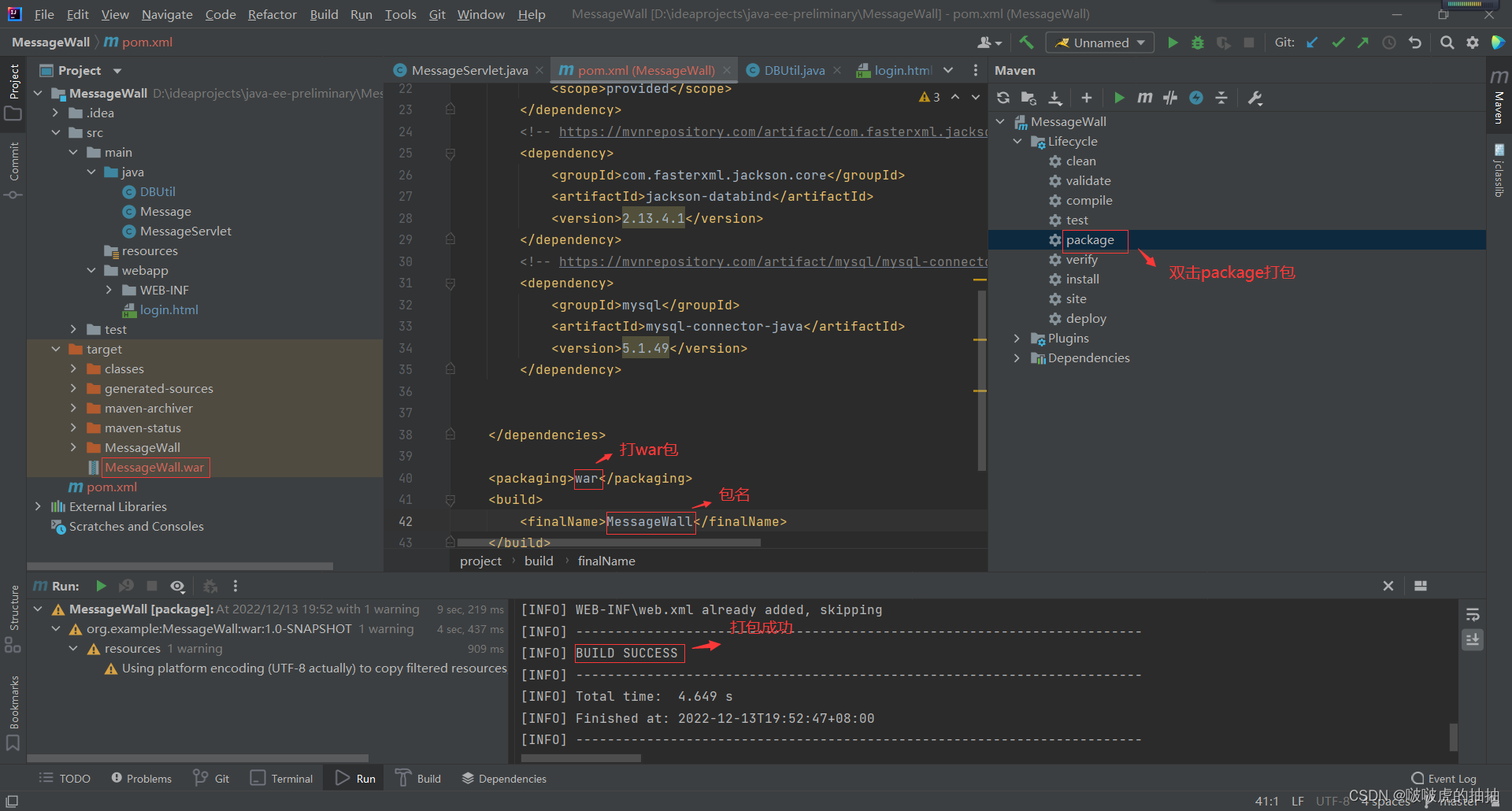Open the Refactor menu
Viewport: 1512px width, 811px height.
pyautogui.click(x=272, y=14)
